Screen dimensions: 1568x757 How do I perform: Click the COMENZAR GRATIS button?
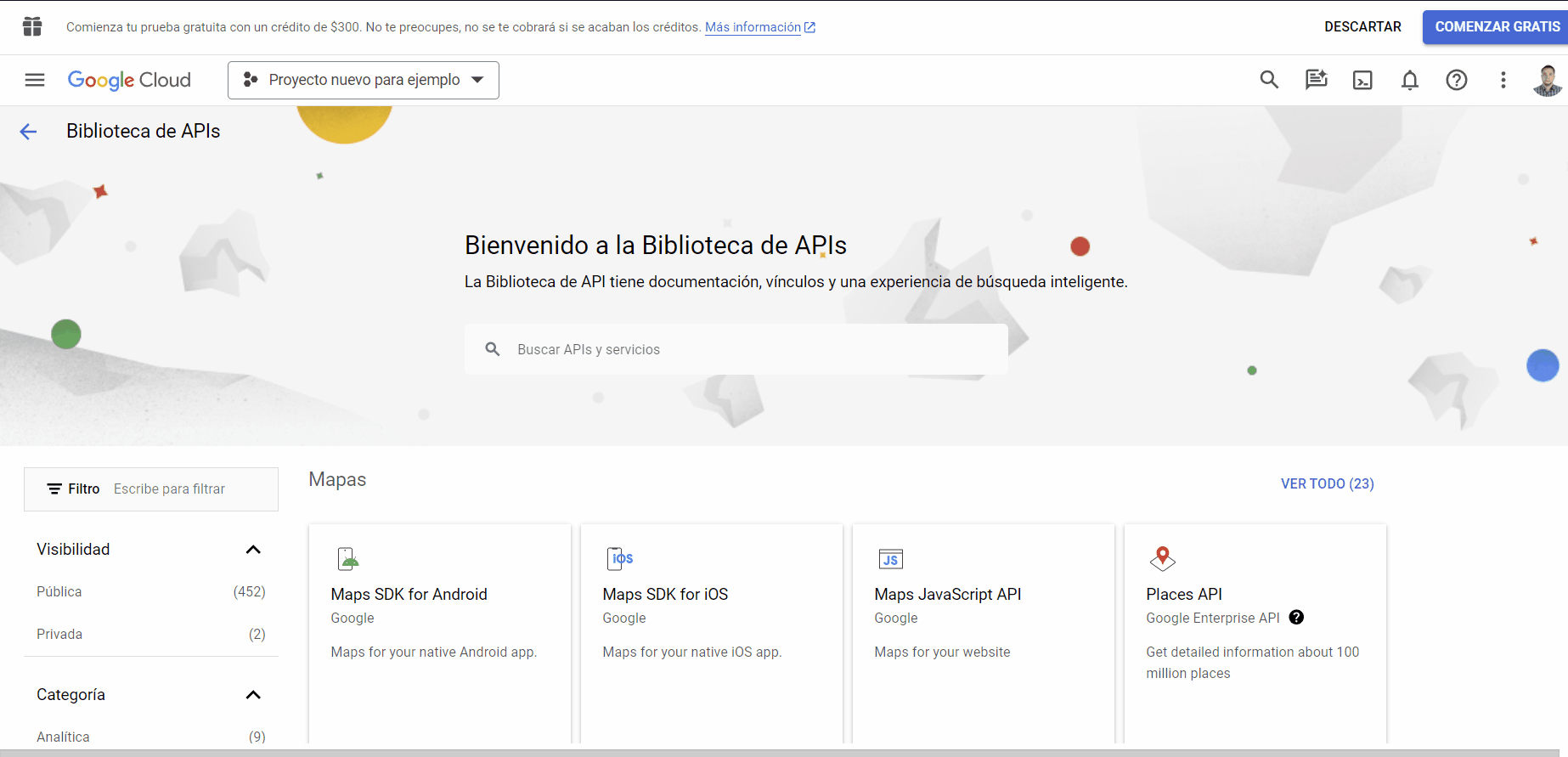[1496, 27]
